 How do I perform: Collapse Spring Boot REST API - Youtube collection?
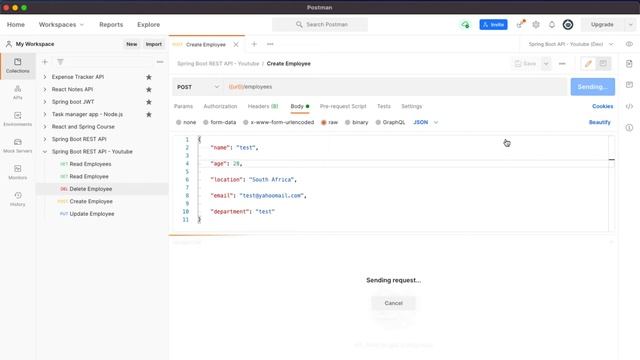point(45,152)
